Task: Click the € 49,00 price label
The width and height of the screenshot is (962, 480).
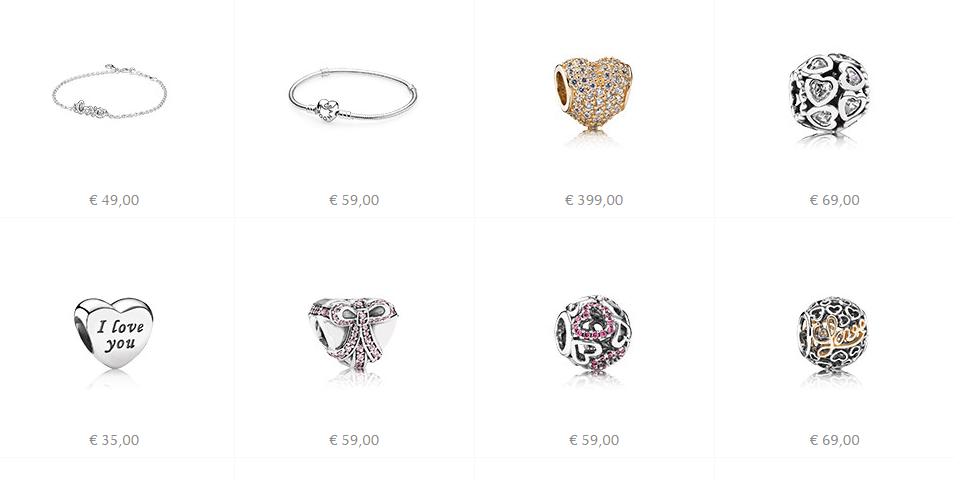Action: 114,200
